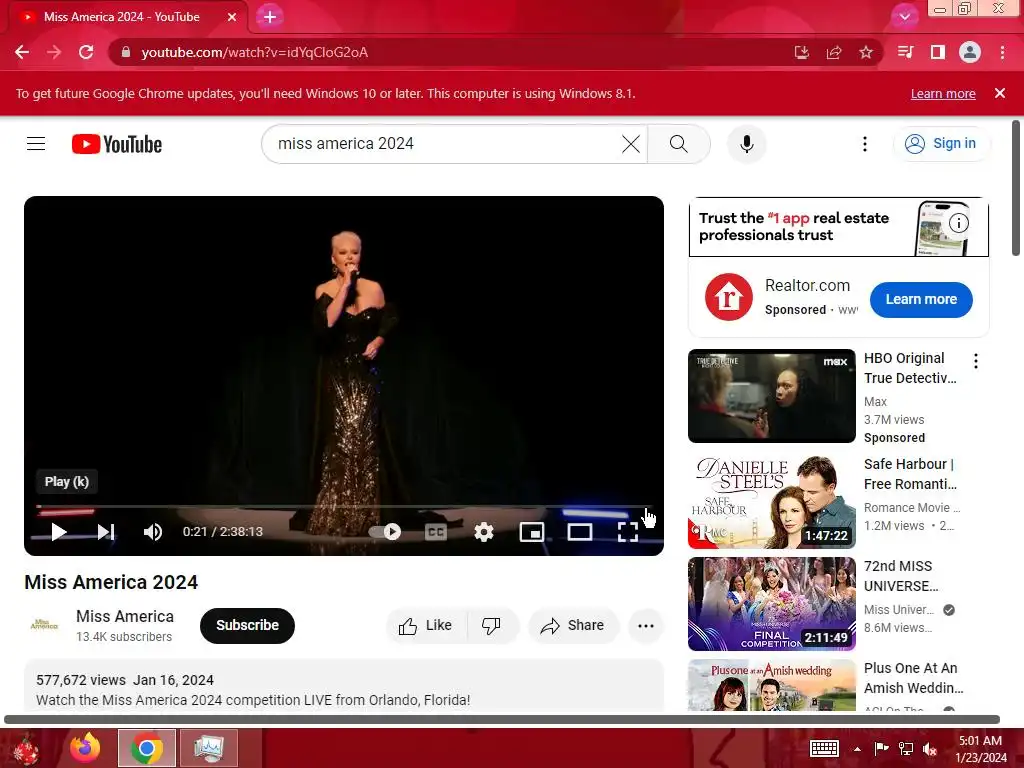Open Miss America channel name link
1024x768 pixels.
[125, 616]
